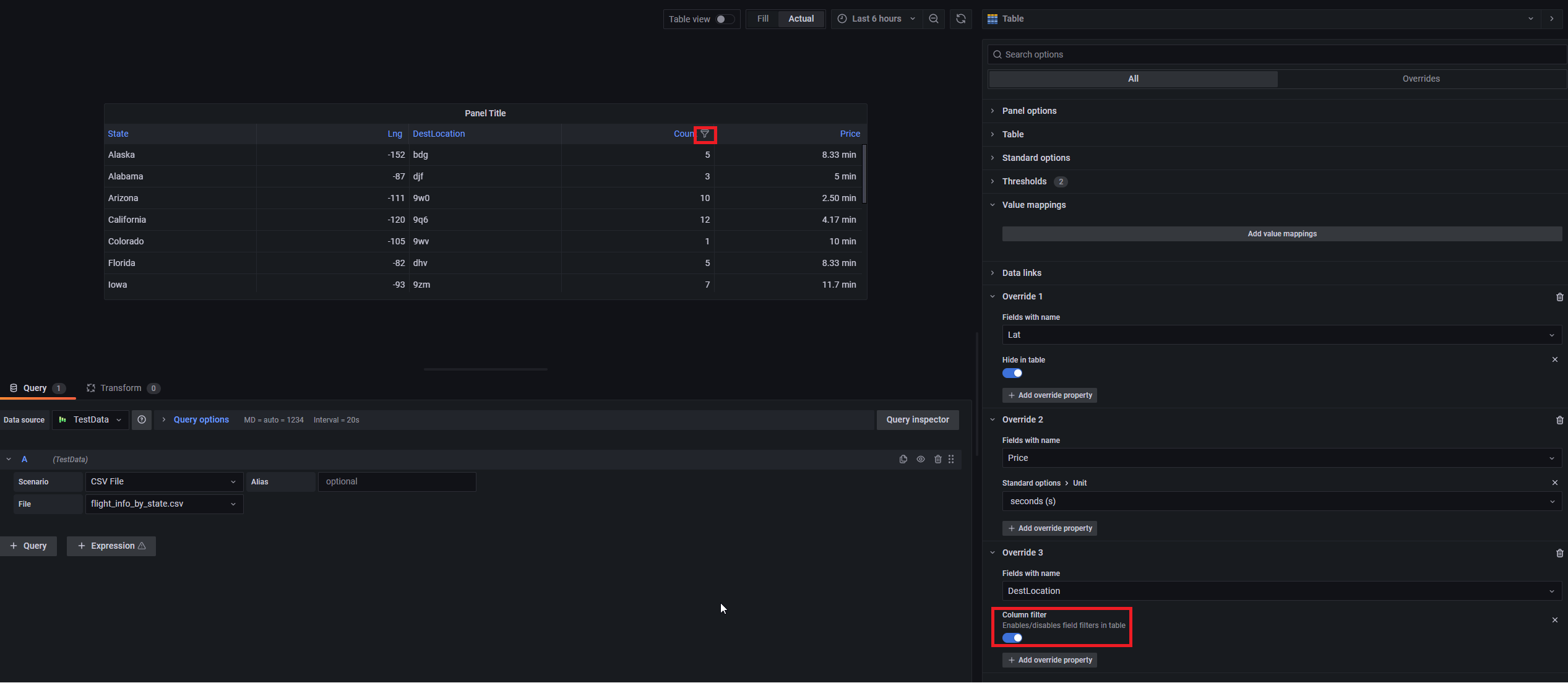Click the zoom out magnifier icon
This screenshot has height=683, width=1568.
(934, 19)
